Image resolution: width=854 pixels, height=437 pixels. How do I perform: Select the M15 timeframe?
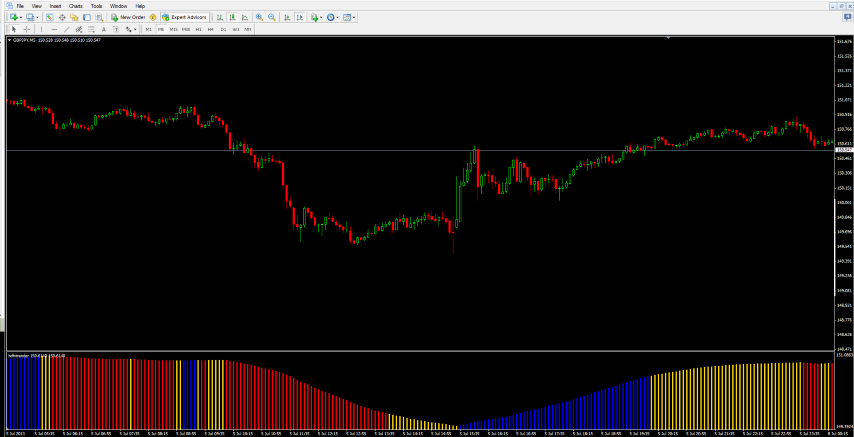point(173,29)
